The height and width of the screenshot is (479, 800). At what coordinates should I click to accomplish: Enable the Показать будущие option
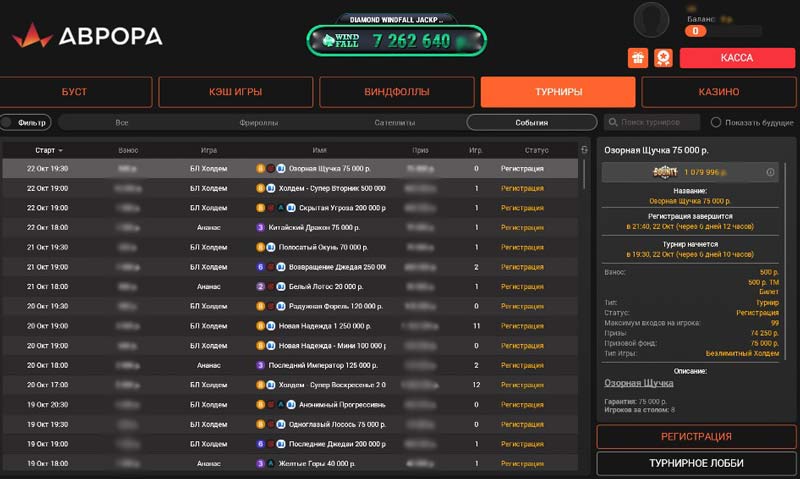(x=716, y=123)
